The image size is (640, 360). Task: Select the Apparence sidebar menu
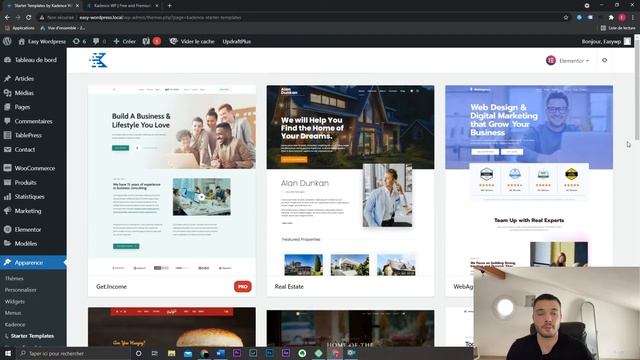tap(33, 262)
